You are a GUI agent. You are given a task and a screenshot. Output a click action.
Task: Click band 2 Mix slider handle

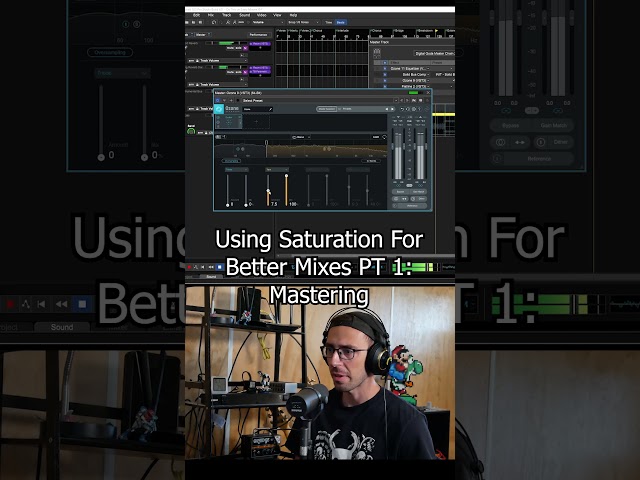(x=286, y=176)
